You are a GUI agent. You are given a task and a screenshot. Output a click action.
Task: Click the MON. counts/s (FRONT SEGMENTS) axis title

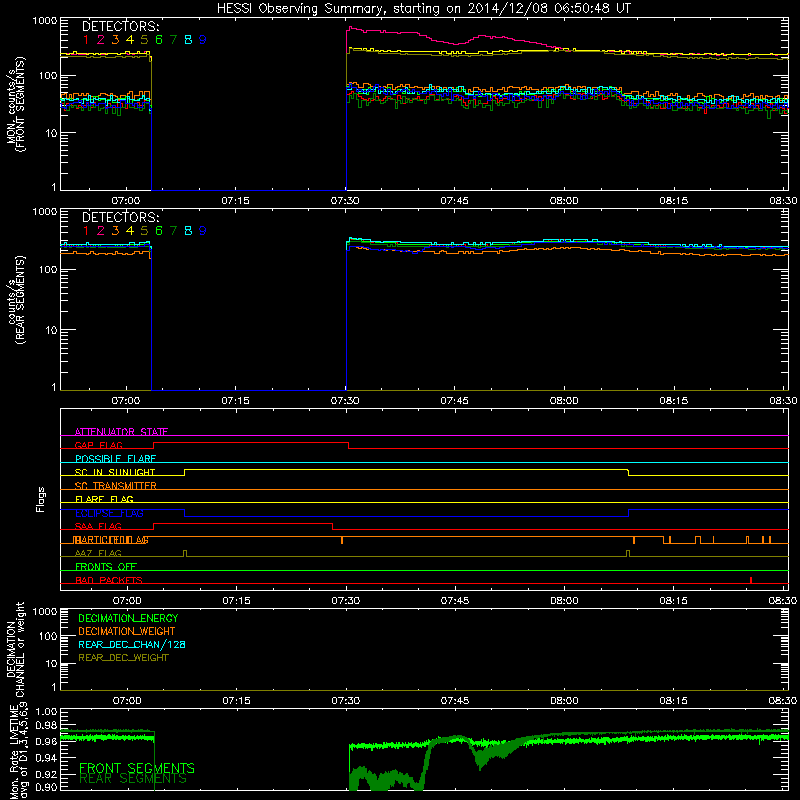tap(16, 105)
